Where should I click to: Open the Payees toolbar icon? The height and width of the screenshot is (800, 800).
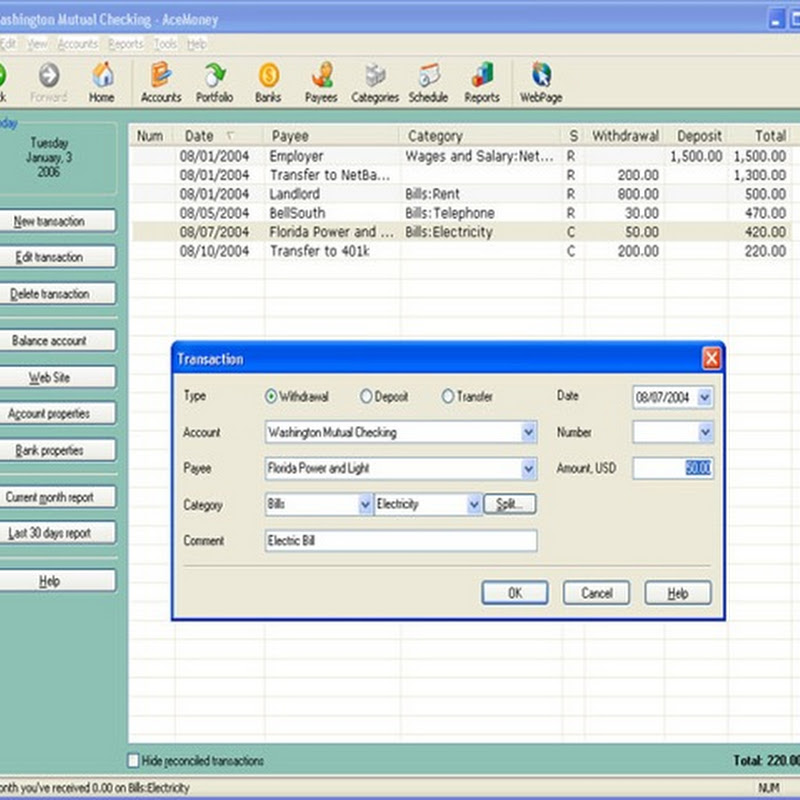(321, 83)
